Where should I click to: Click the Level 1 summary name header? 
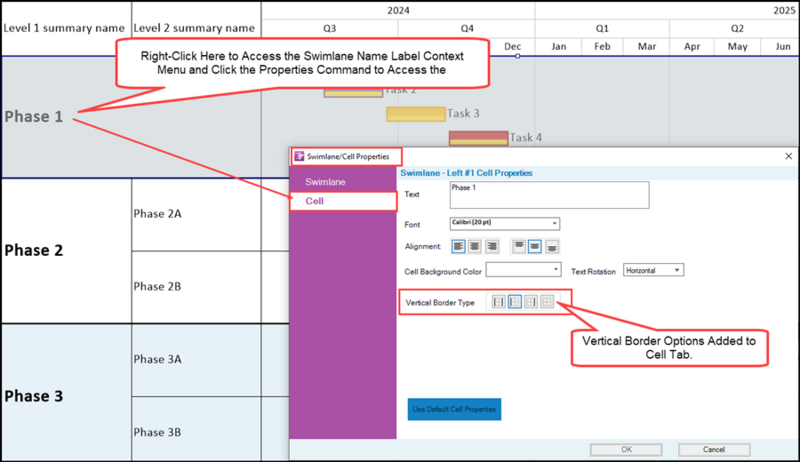click(x=64, y=28)
